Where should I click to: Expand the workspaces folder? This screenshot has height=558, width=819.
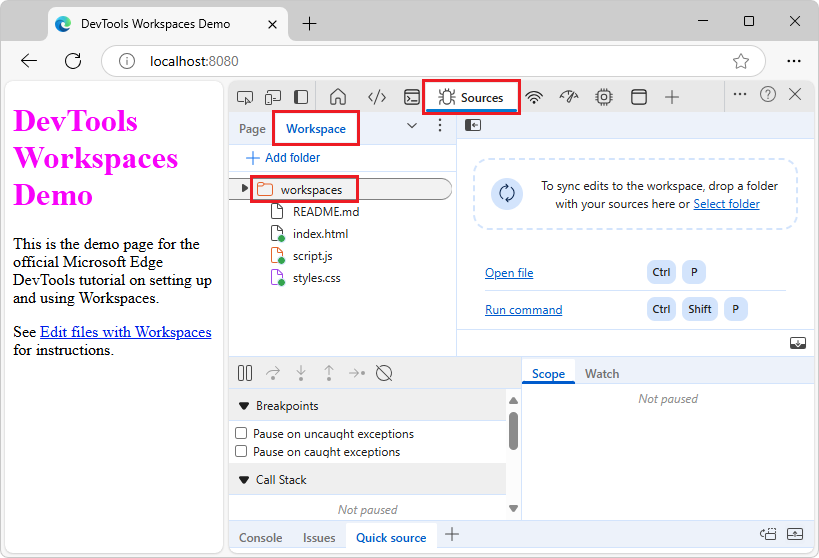point(244,188)
